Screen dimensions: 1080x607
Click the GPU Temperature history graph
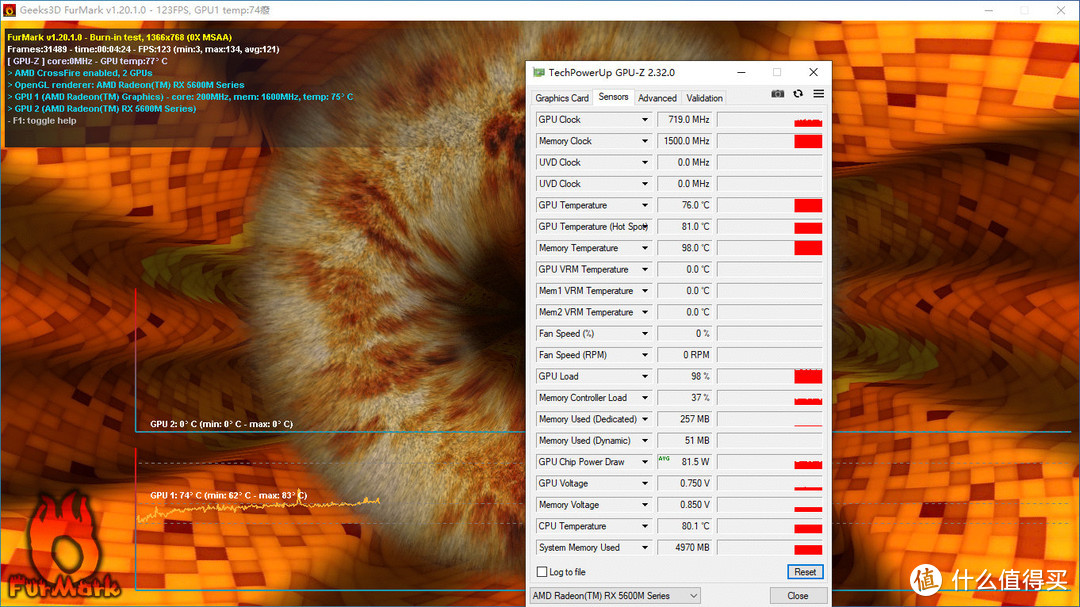(x=770, y=205)
